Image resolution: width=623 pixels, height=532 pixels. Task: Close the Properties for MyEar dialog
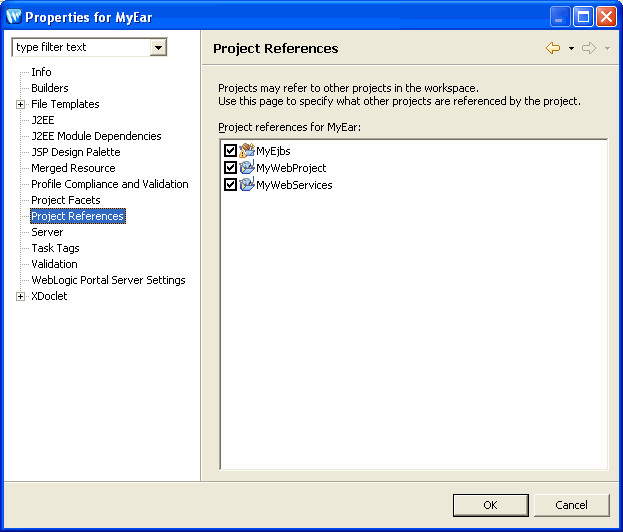pos(607,17)
